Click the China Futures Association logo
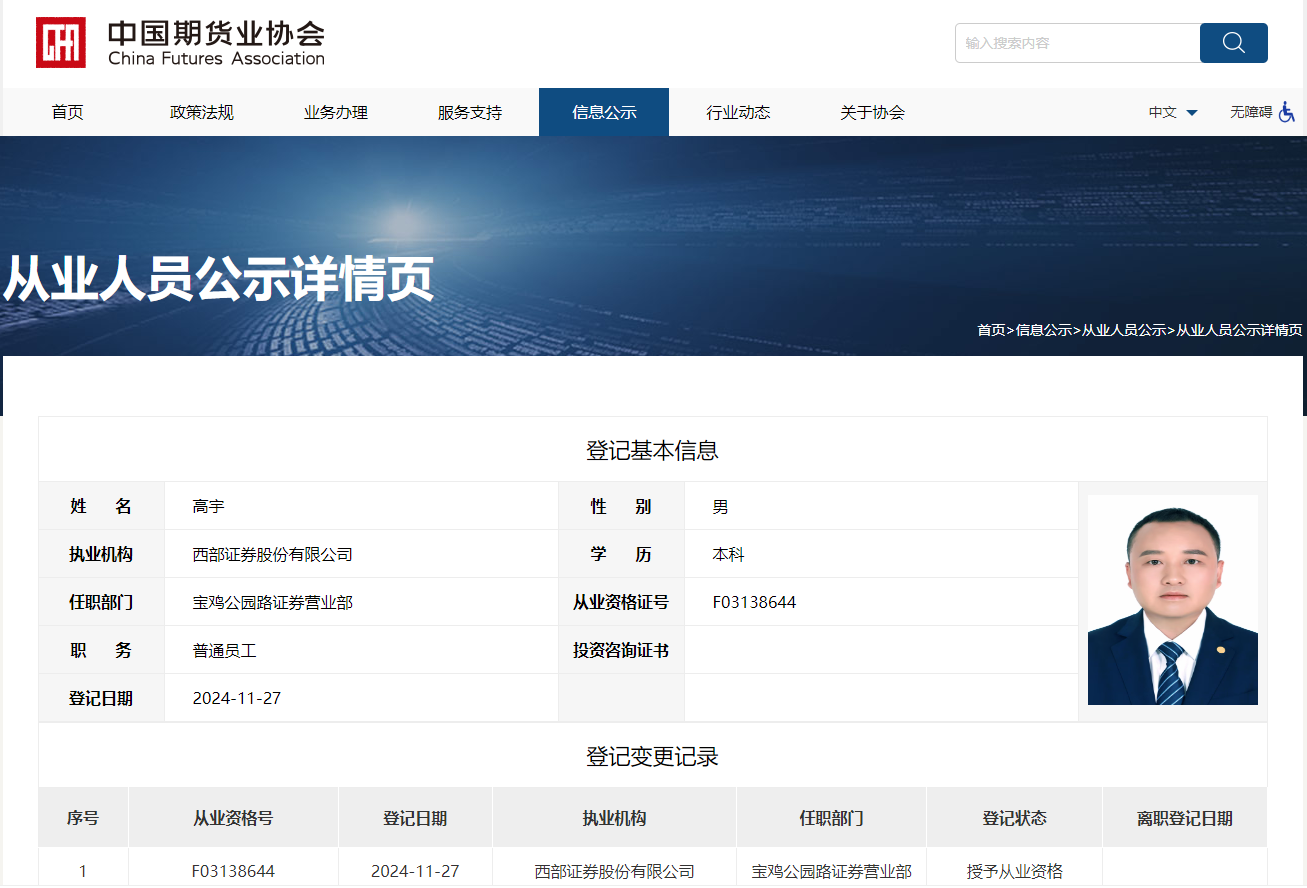This screenshot has width=1307, height=888. click(181, 43)
